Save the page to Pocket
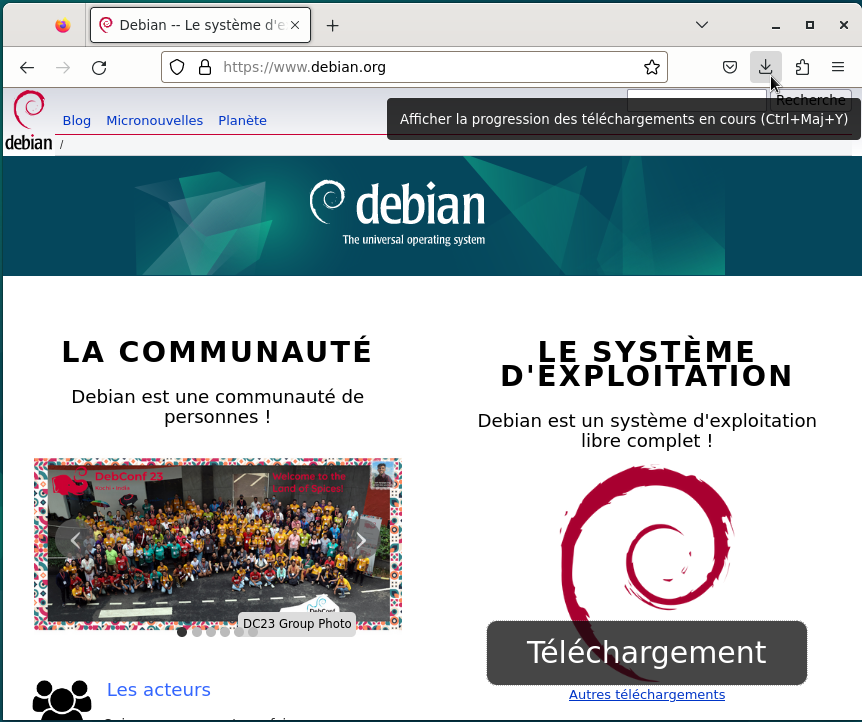Screen dimensions: 862x722 point(730,67)
